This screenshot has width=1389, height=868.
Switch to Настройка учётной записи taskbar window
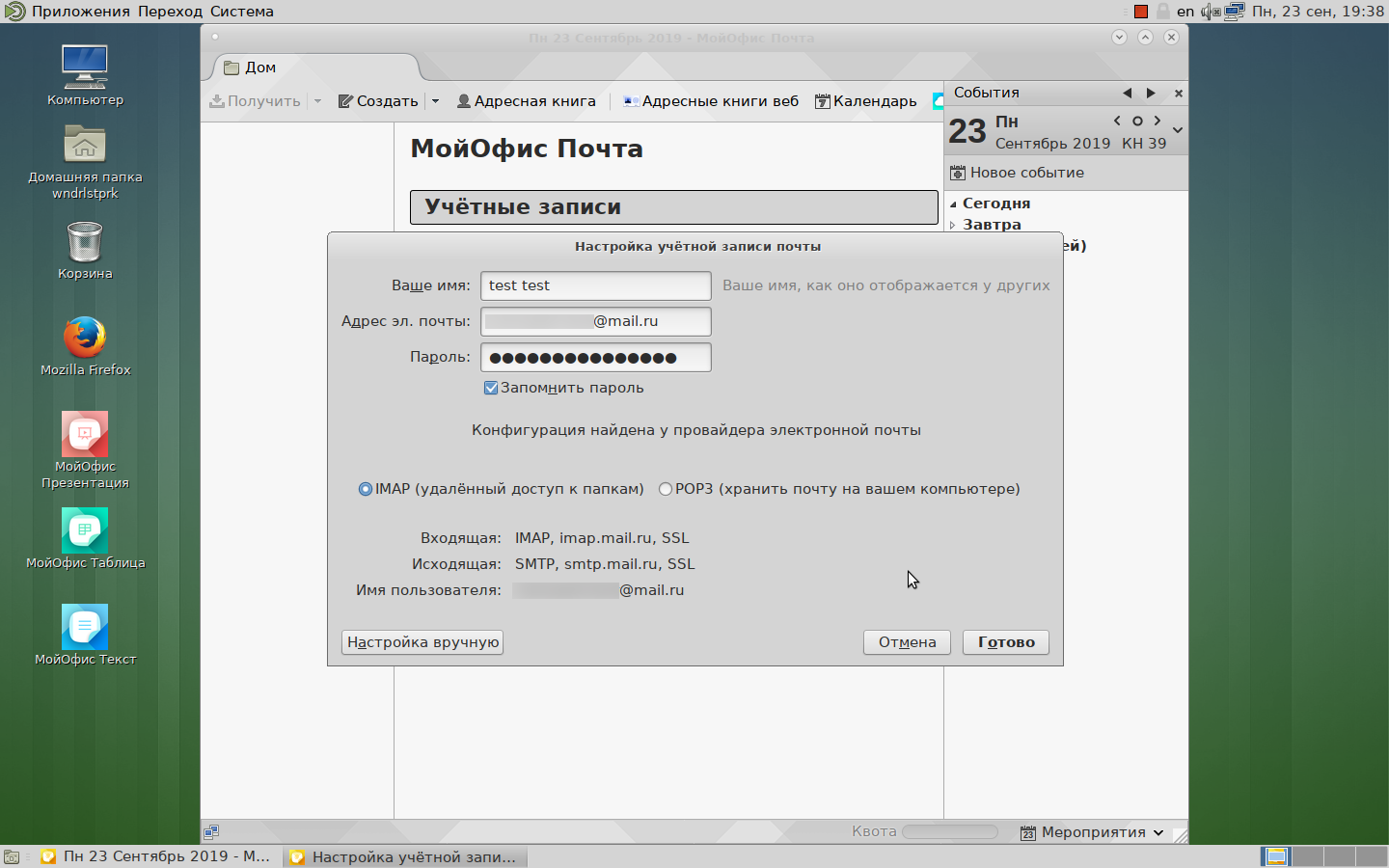pyautogui.click(x=405, y=856)
